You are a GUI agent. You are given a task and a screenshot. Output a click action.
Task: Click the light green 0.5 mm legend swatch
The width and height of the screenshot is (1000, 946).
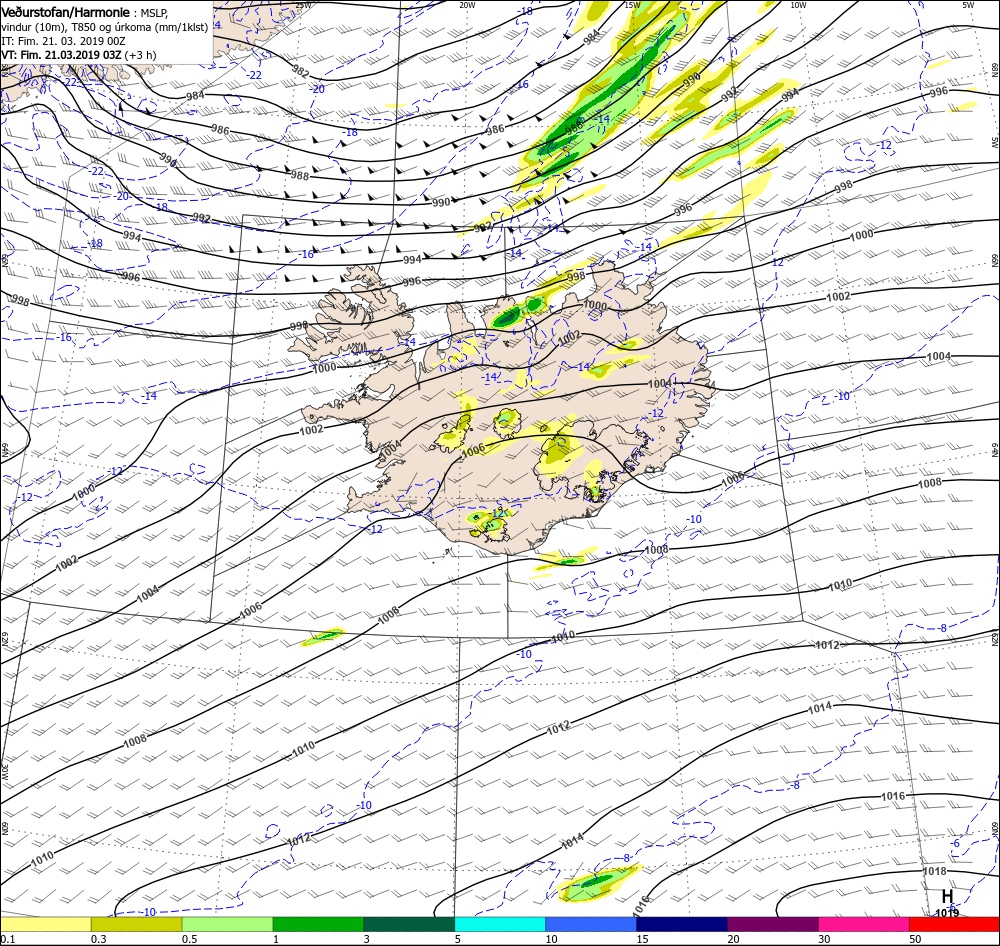[227, 925]
